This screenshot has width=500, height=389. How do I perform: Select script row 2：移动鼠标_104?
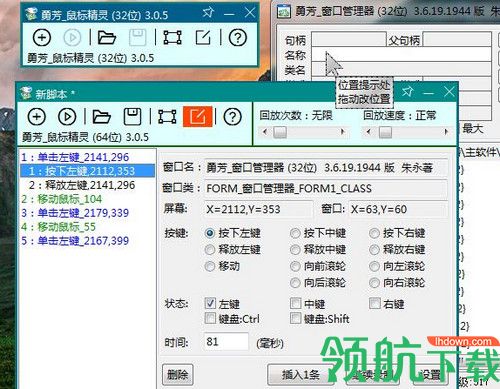[x=87, y=199]
